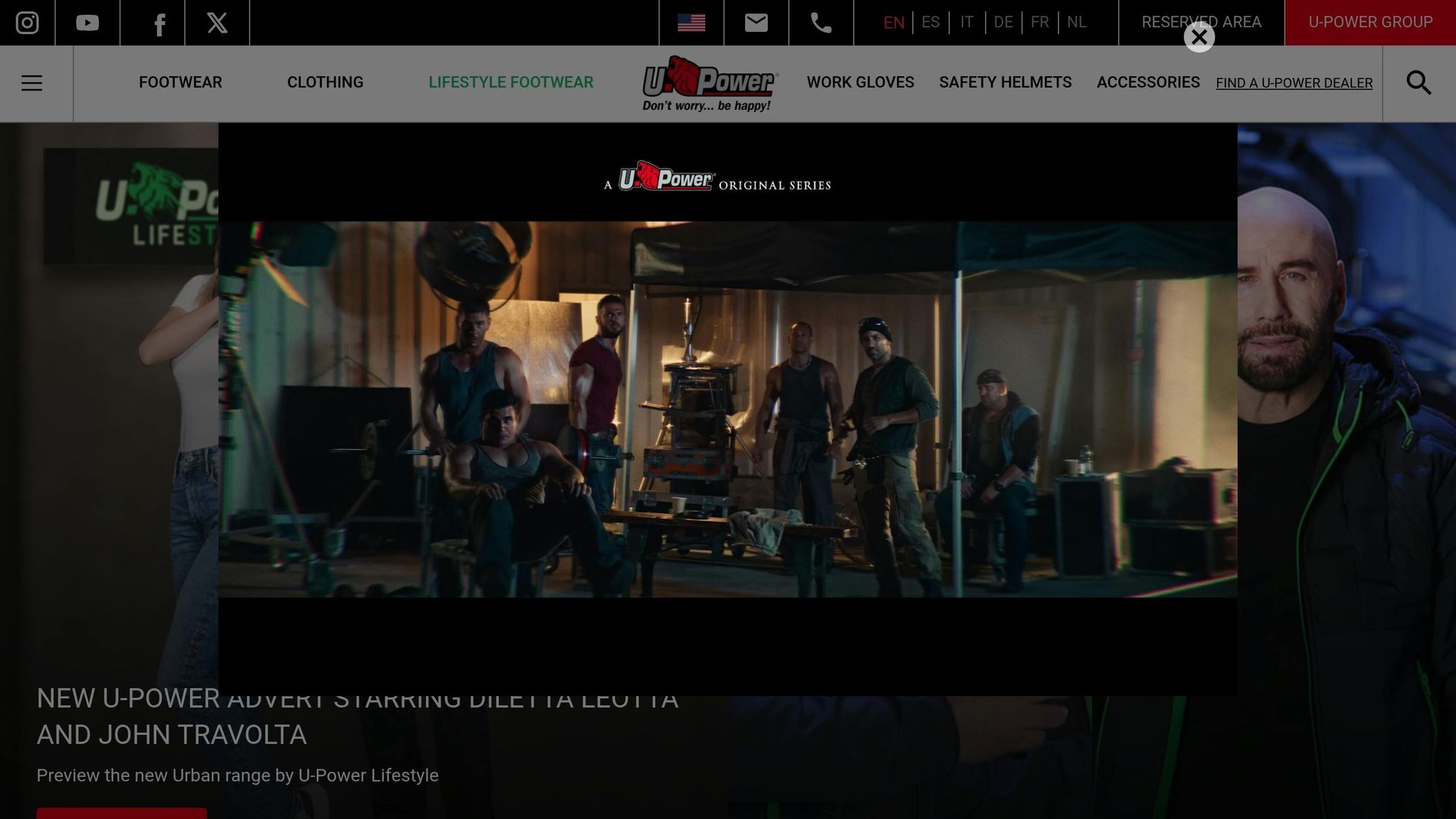1456x819 pixels.
Task: Switch language to DE
Action: (x=1003, y=22)
